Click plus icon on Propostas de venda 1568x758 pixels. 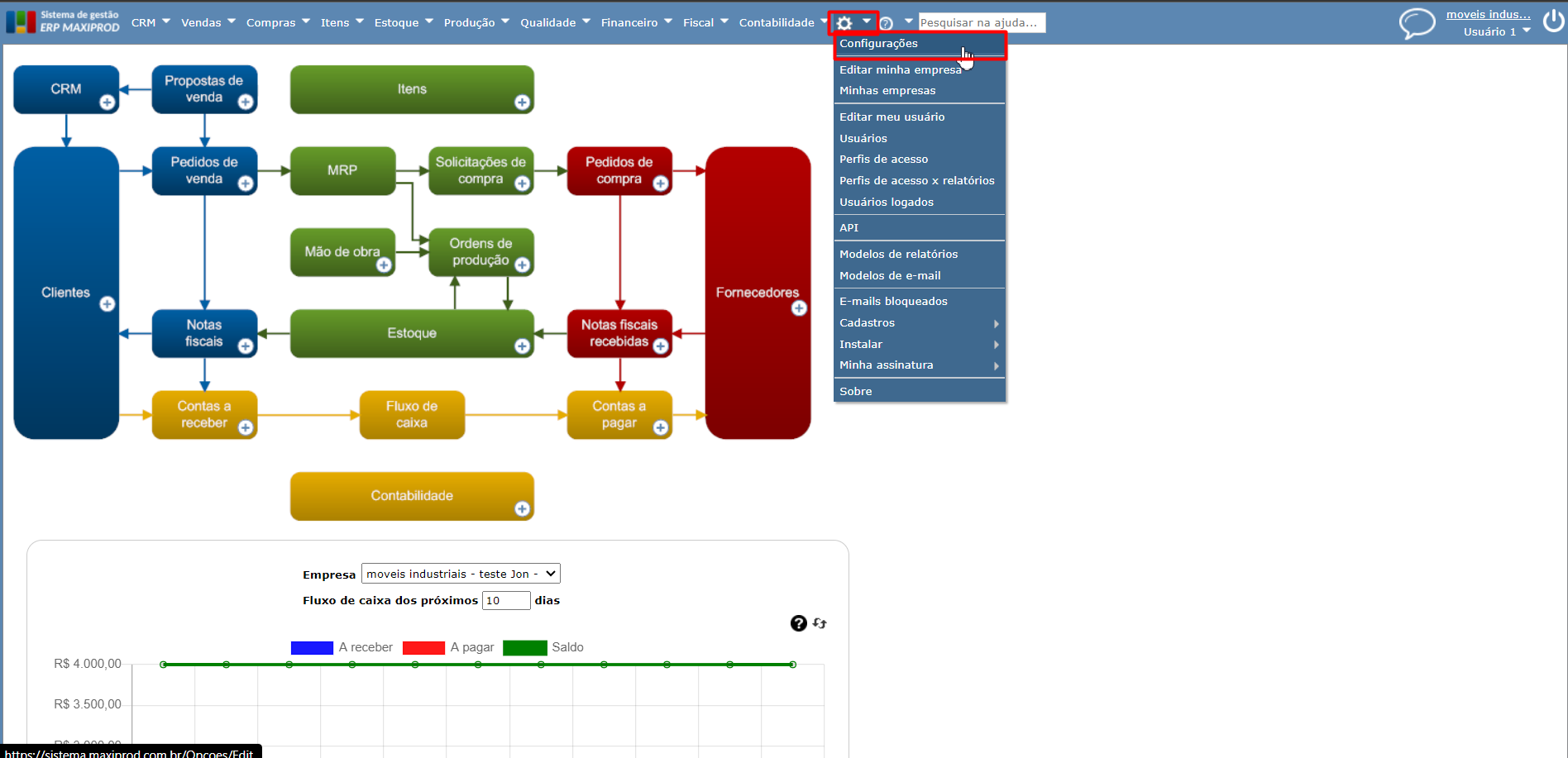pyautogui.click(x=246, y=102)
